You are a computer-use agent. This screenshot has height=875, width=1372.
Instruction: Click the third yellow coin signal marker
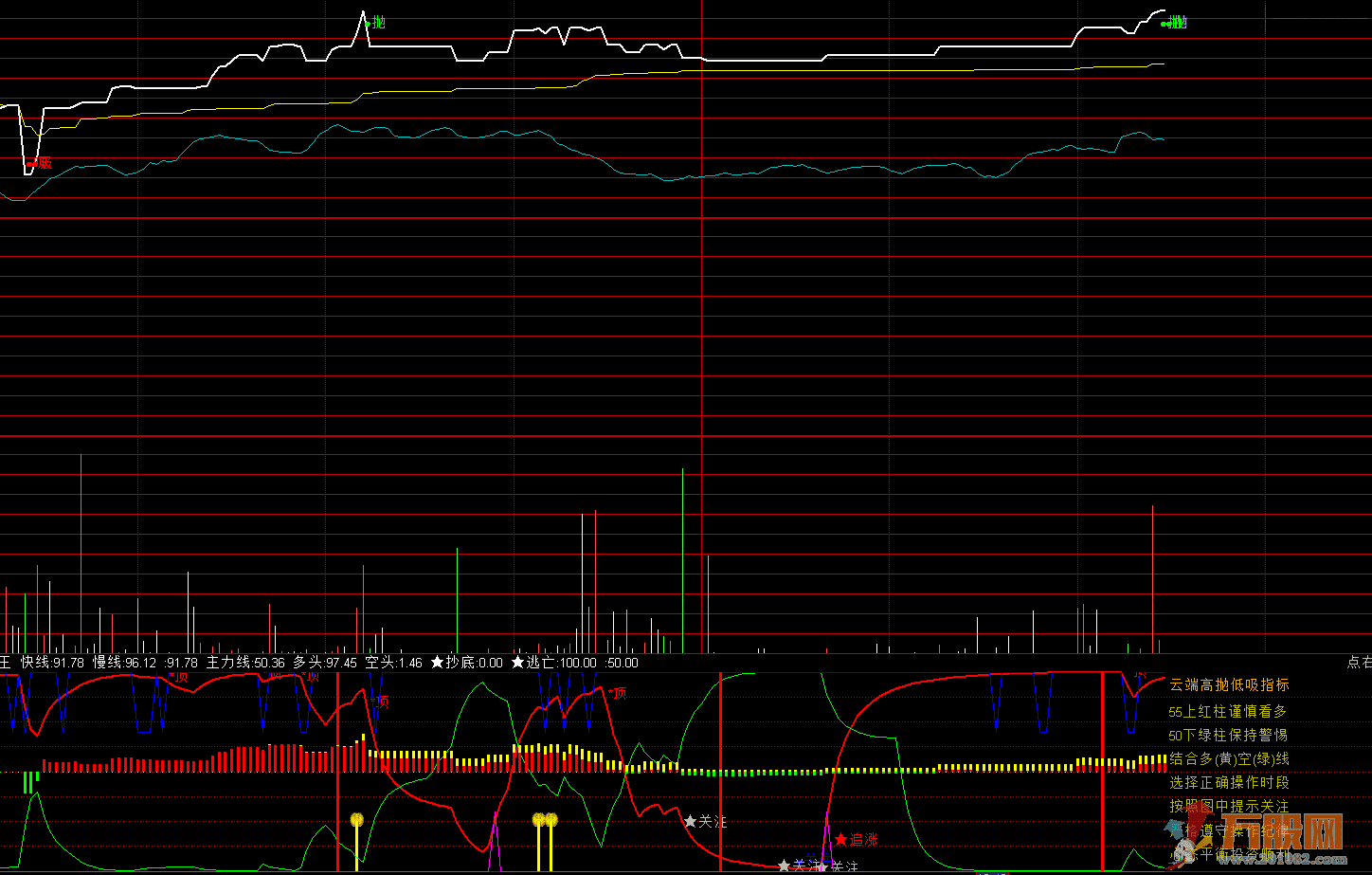click(551, 820)
